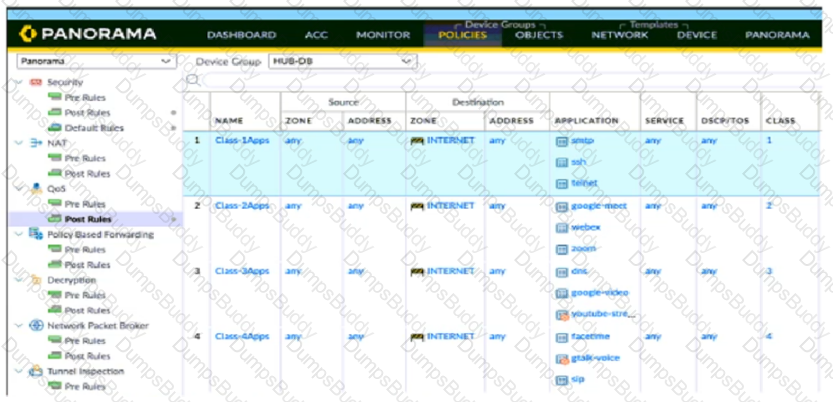Select the POLICIES tab
The image size is (833, 402).
(x=462, y=35)
